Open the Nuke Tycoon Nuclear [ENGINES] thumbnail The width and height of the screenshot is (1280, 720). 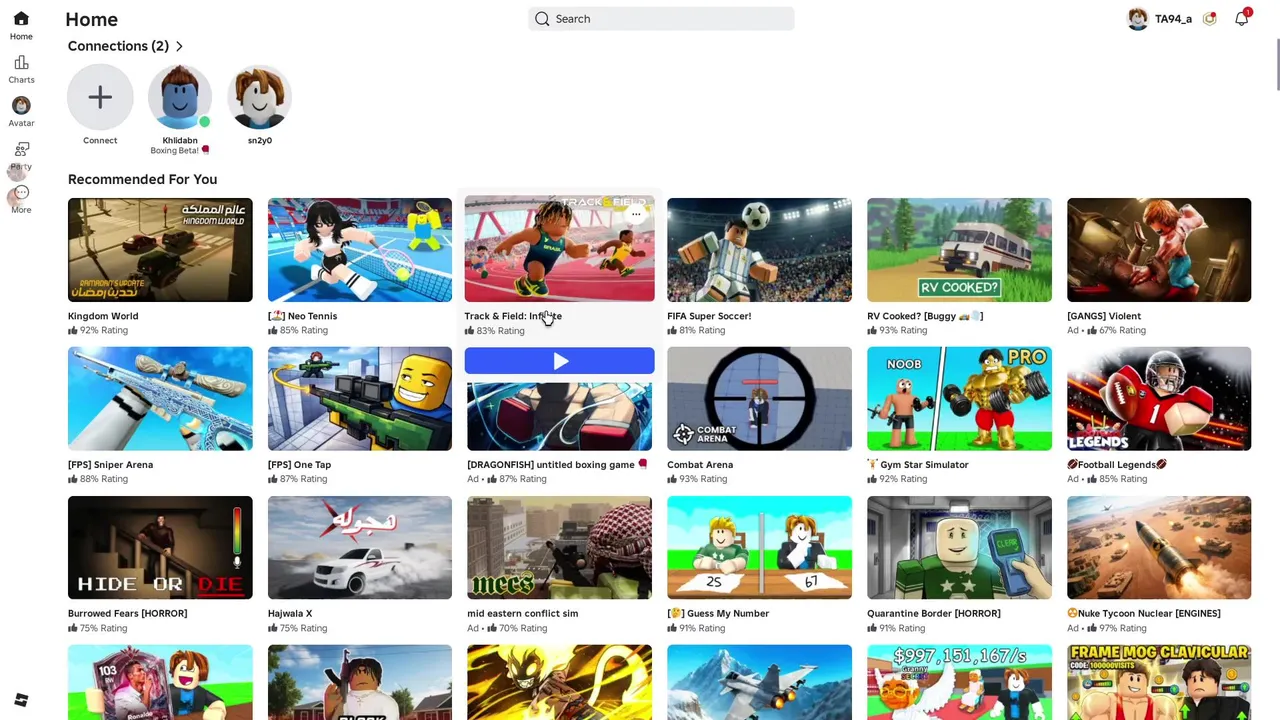1159,548
